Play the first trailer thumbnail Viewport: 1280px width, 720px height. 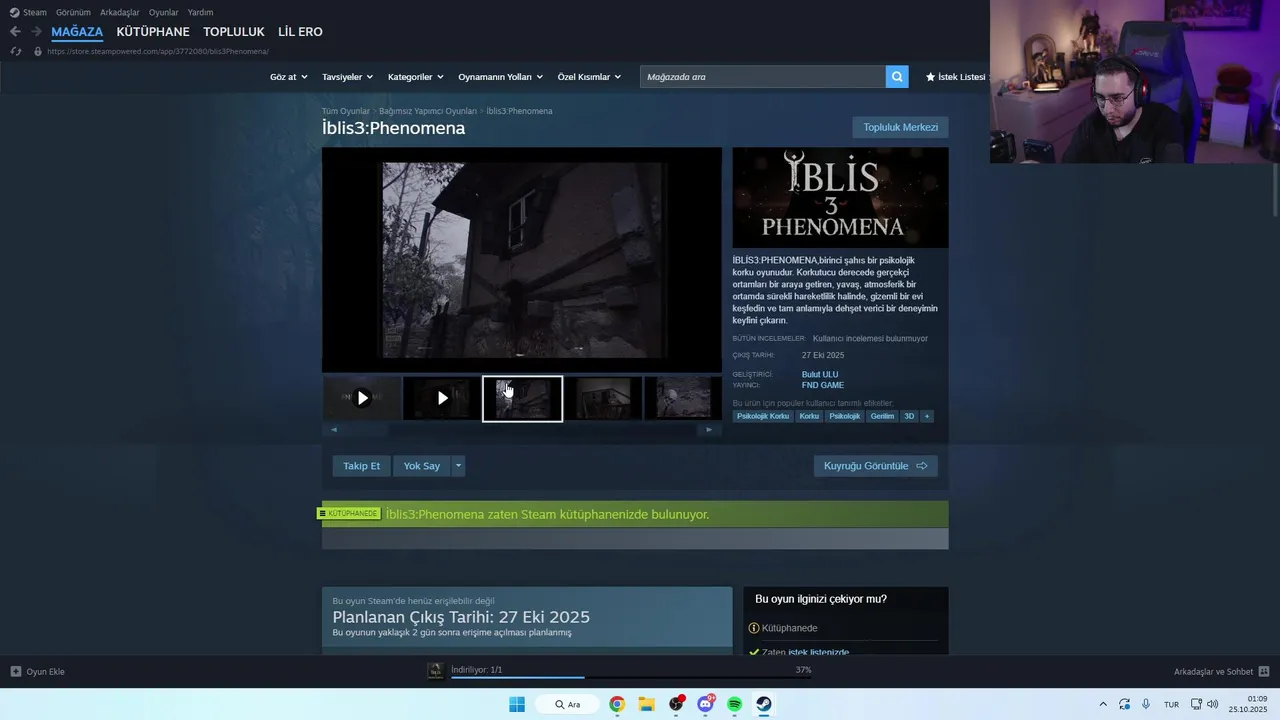click(362, 398)
